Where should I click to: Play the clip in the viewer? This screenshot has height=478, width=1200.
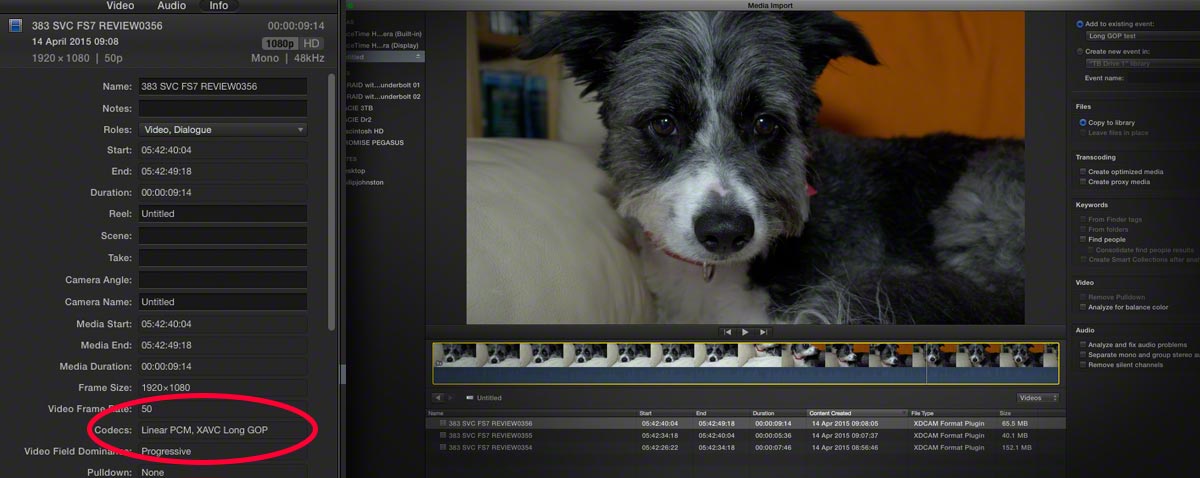(x=745, y=332)
